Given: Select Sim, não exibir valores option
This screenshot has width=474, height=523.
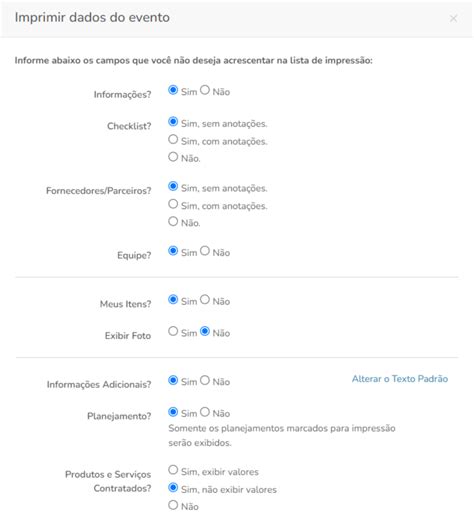Looking at the screenshot, I should coord(173,488).
